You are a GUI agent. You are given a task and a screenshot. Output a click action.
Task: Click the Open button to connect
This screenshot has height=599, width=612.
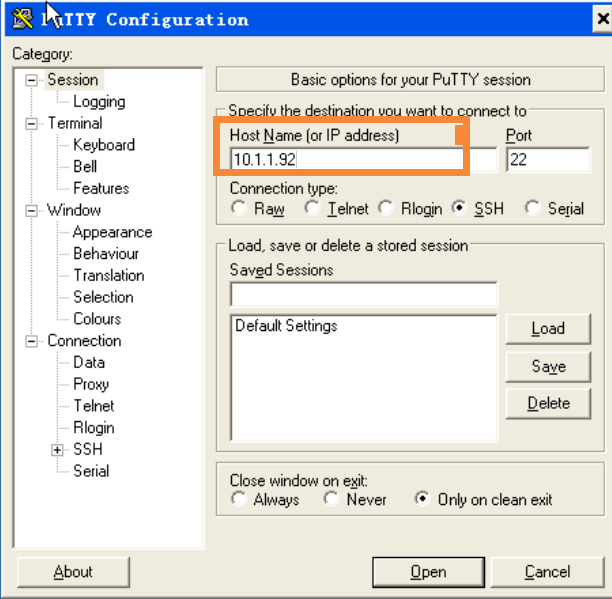point(429,572)
